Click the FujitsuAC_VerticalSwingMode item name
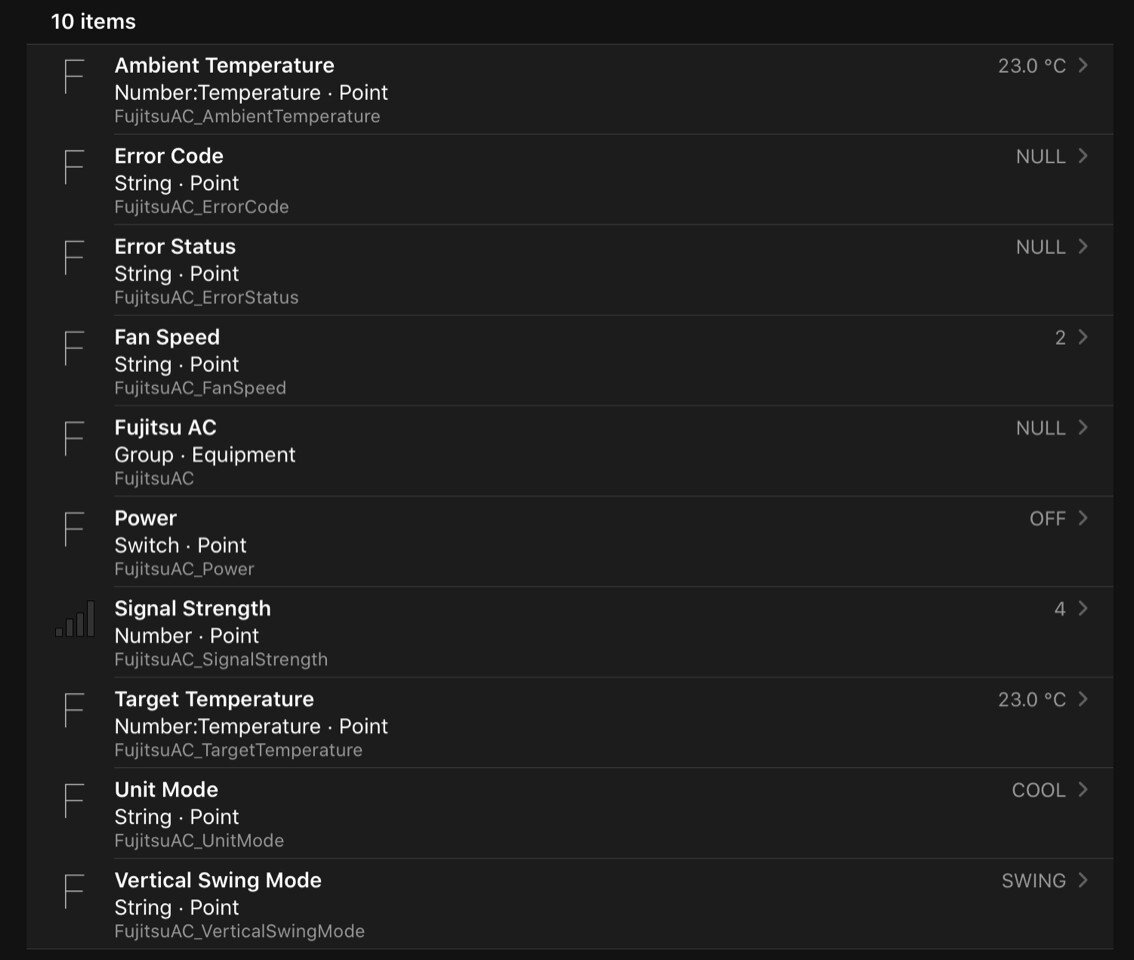1134x960 pixels. click(239, 931)
